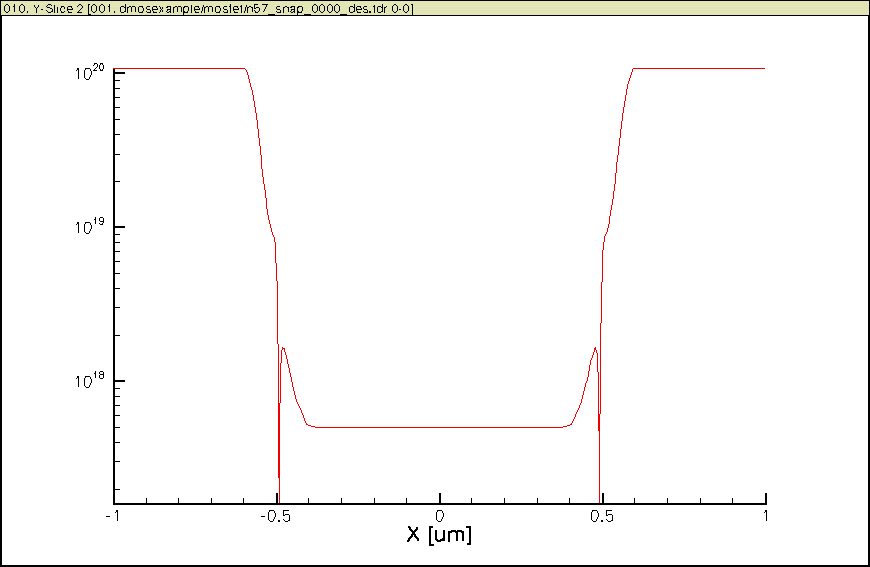
Task: Click the 10^20 Y-axis tick label
Action: pyautogui.click(x=89, y=72)
